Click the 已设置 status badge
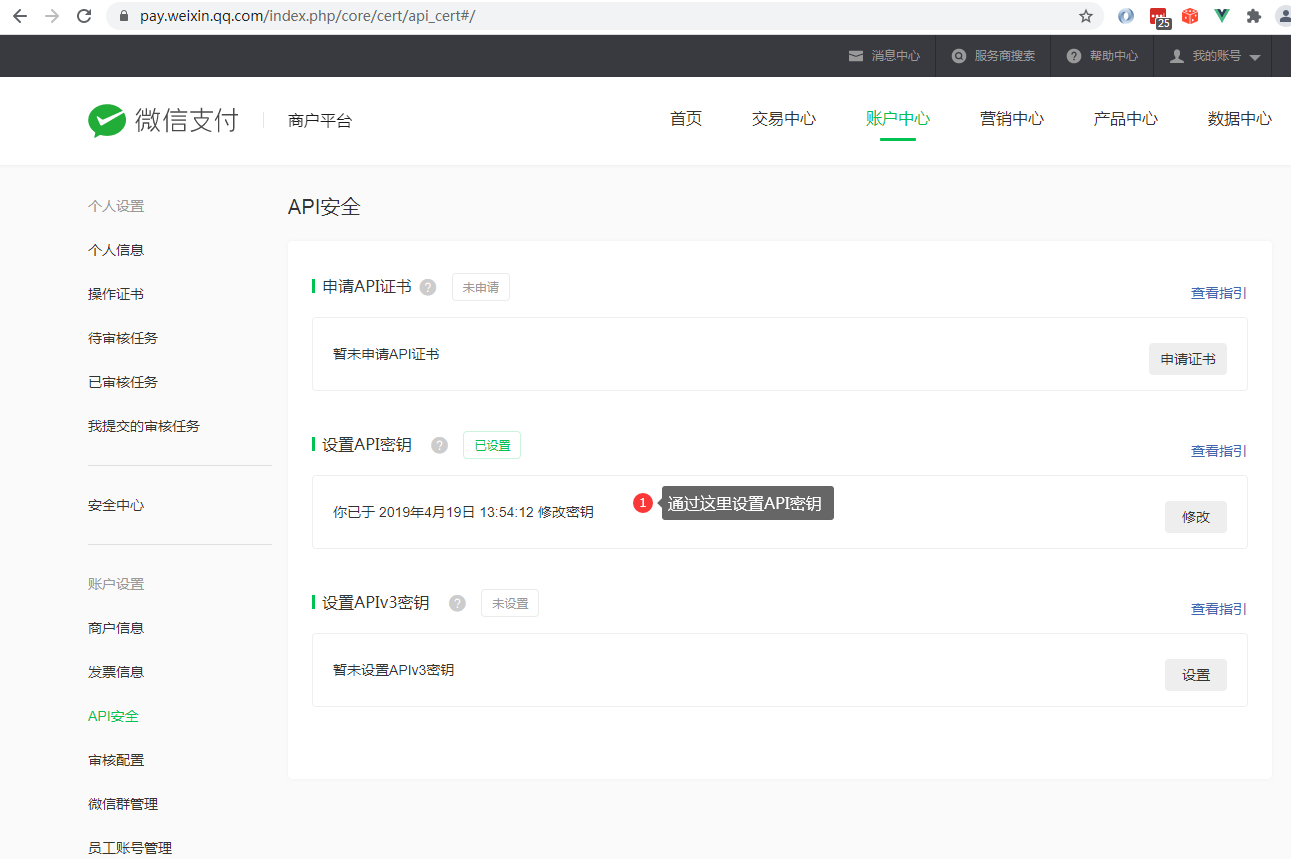 click(x=492, y=445)
